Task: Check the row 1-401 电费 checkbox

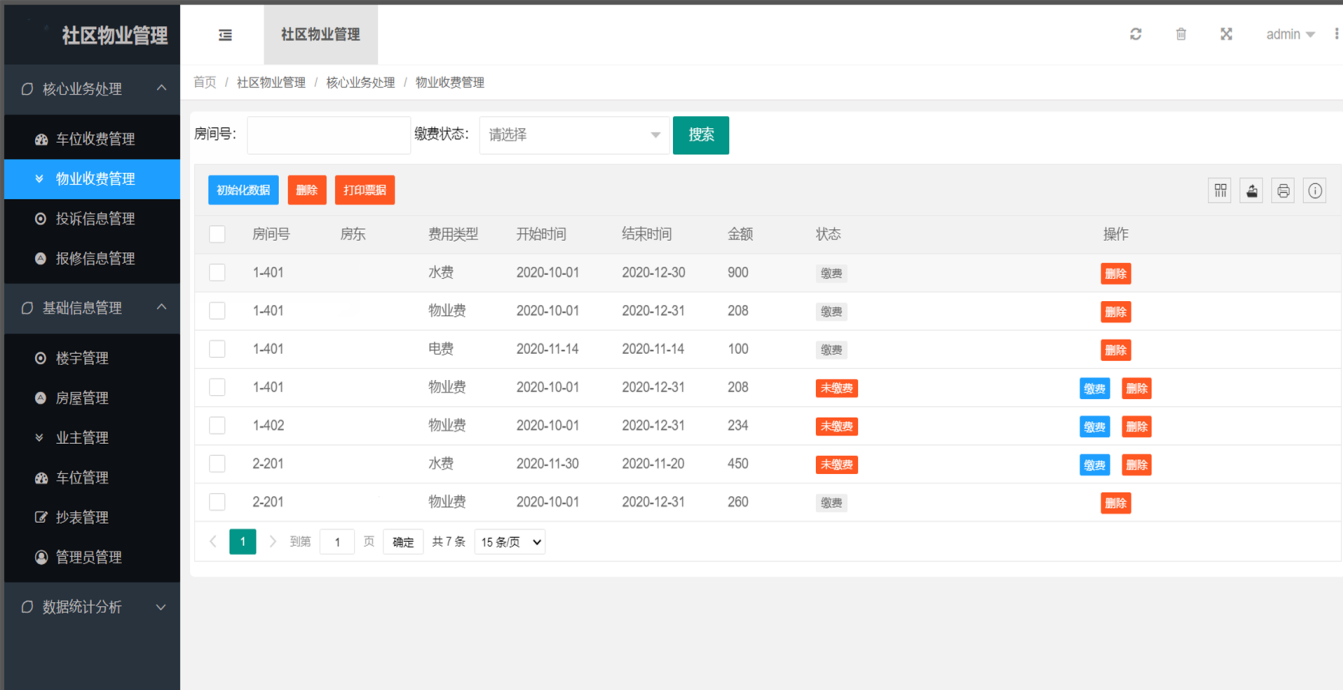Action: [x=217, y=349]
